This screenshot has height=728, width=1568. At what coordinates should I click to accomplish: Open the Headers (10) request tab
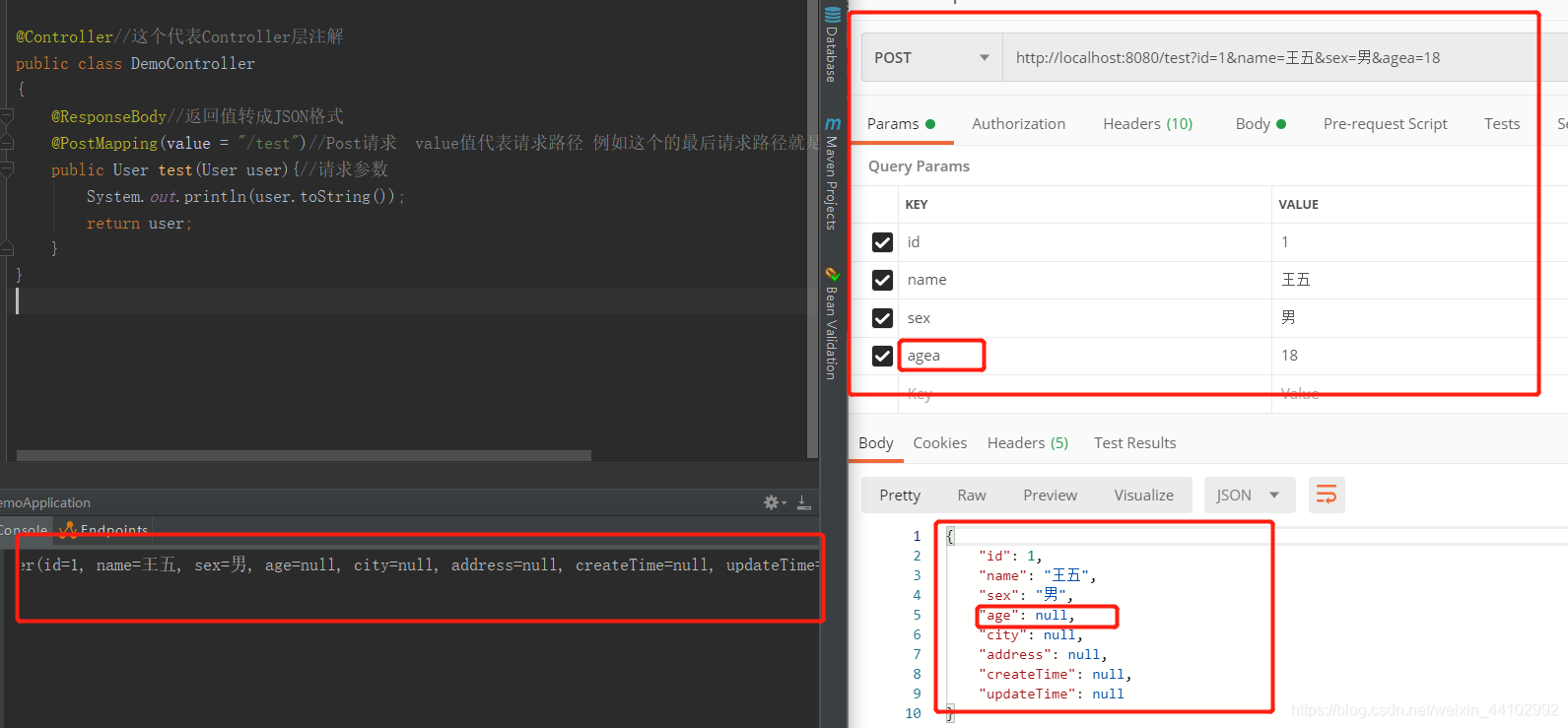tap(1147, 123)
